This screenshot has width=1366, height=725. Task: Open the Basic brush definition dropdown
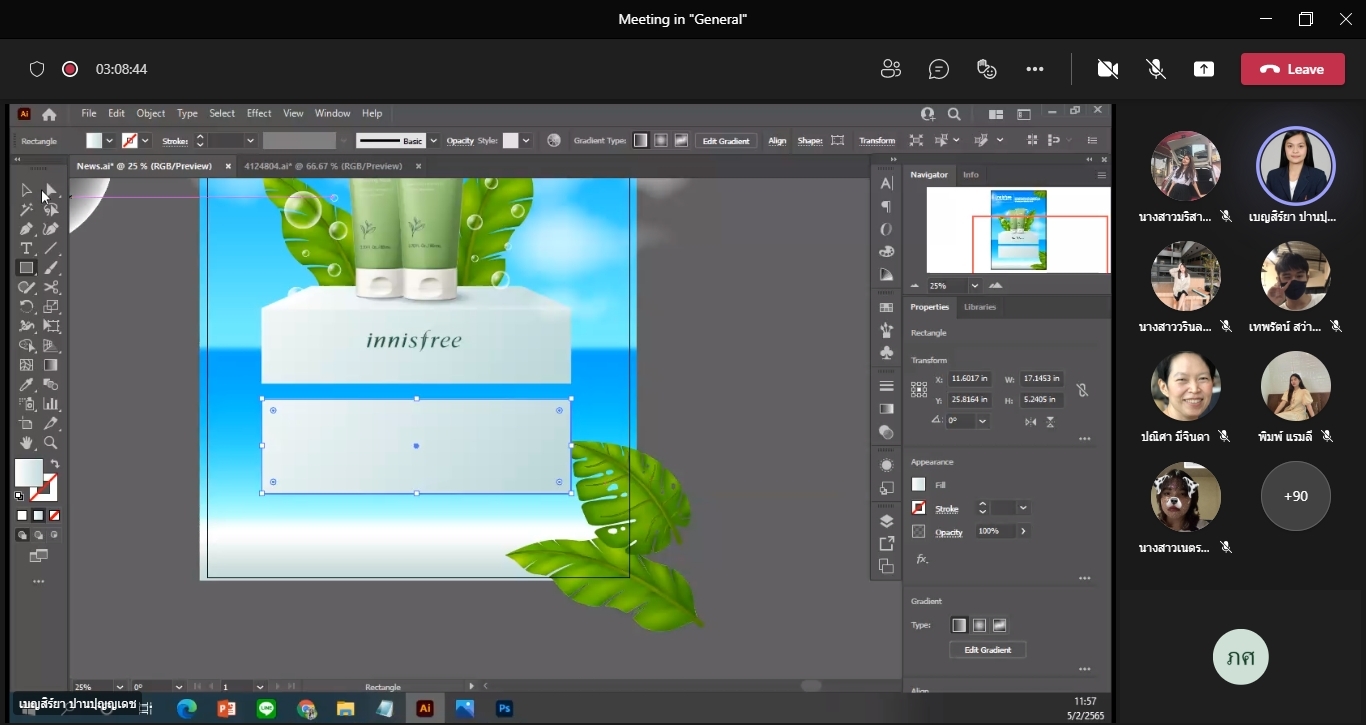pos(433,141)
